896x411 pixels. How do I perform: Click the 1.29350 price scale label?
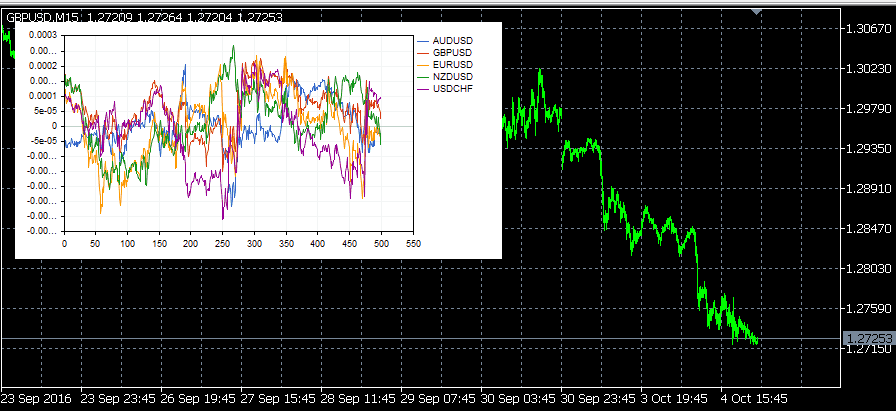868,149
